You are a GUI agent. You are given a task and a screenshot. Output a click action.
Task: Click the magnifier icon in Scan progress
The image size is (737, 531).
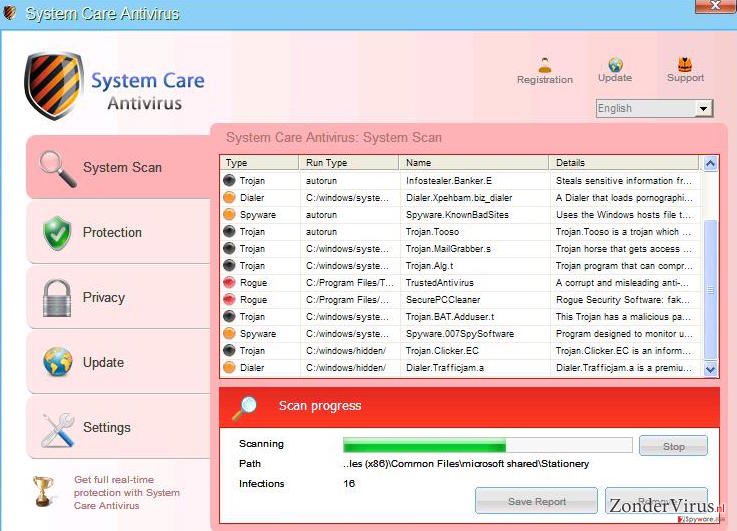tap(245, 408)
